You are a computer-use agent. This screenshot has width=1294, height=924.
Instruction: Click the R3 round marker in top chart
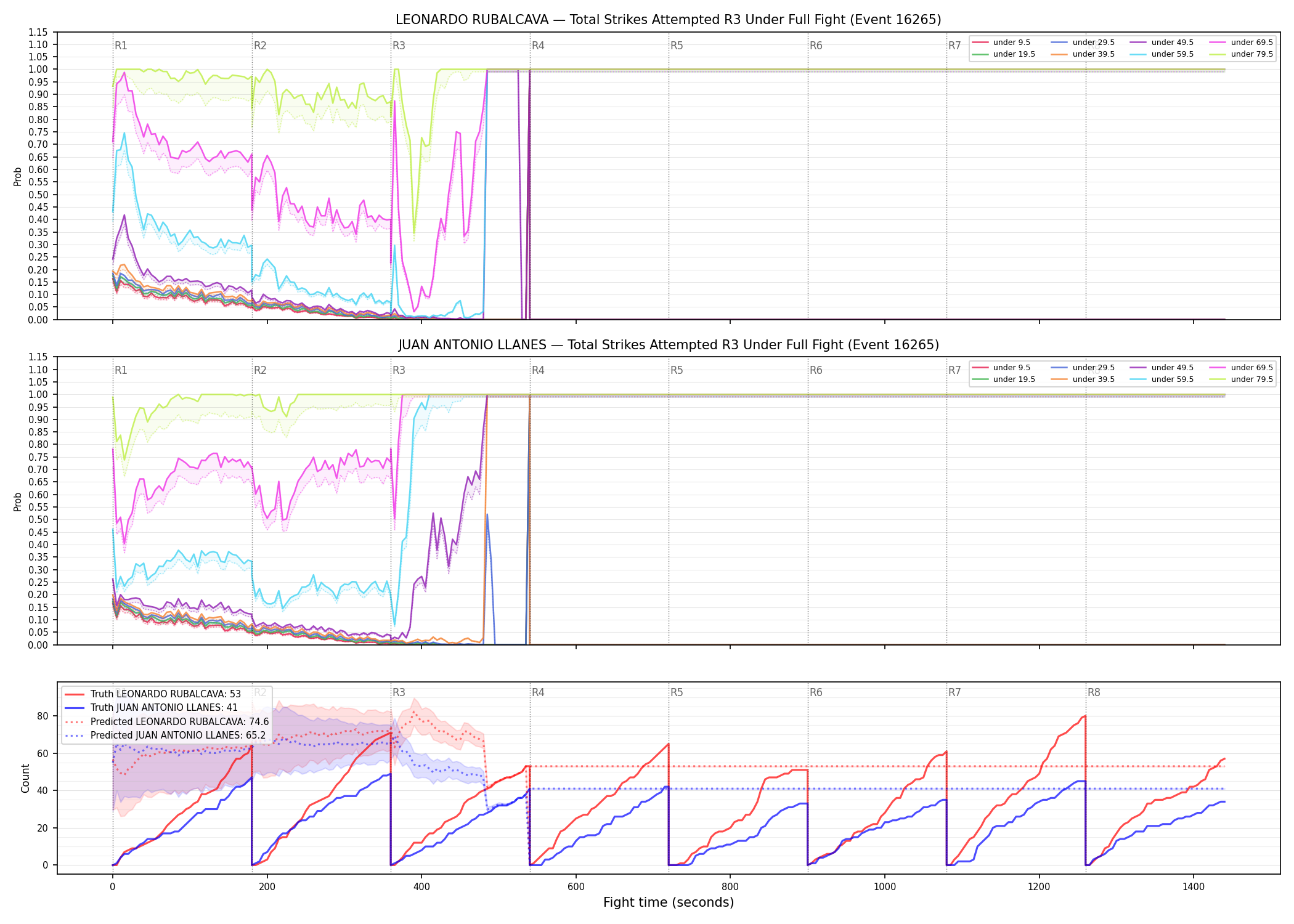399,46
